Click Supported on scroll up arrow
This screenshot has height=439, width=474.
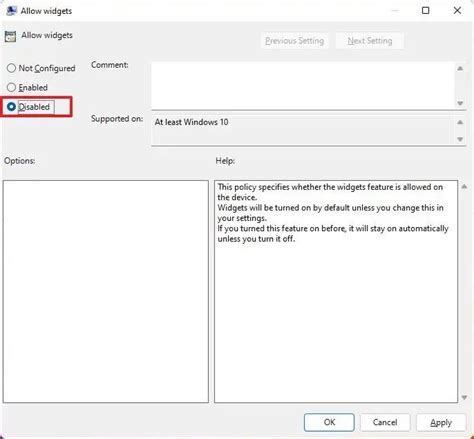click(x=460, y=122)
